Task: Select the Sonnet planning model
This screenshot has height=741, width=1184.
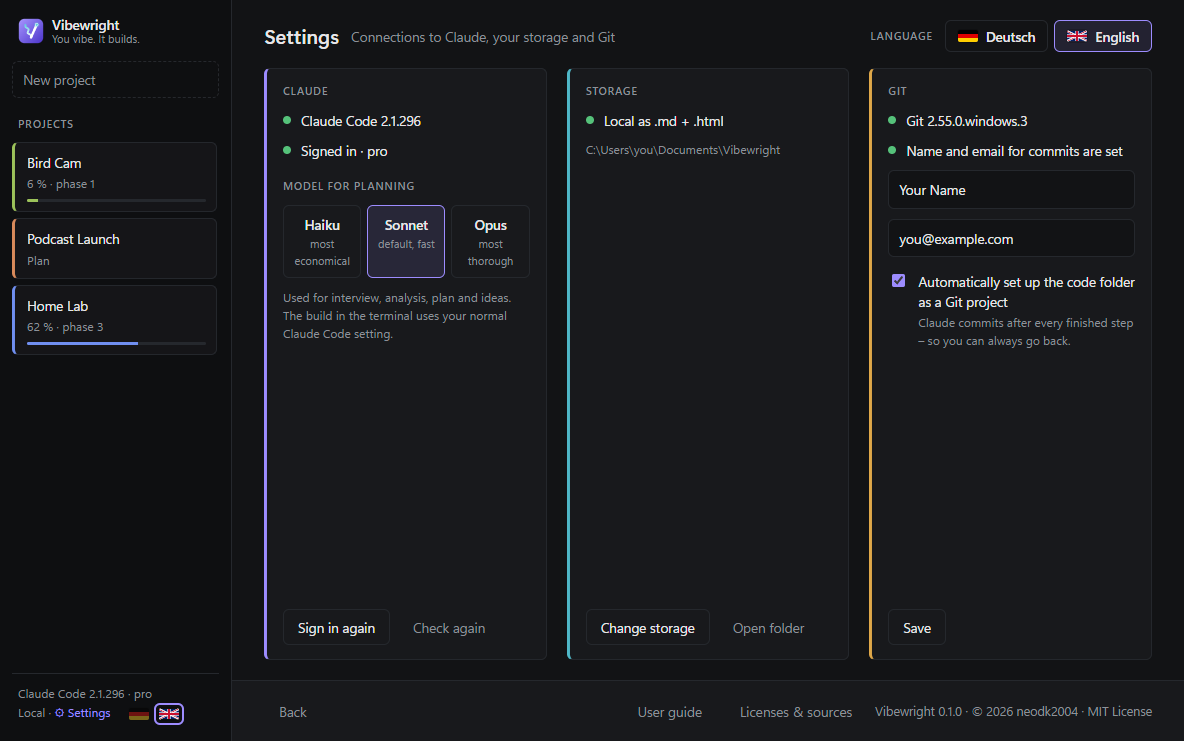Action: pos(406,242)
